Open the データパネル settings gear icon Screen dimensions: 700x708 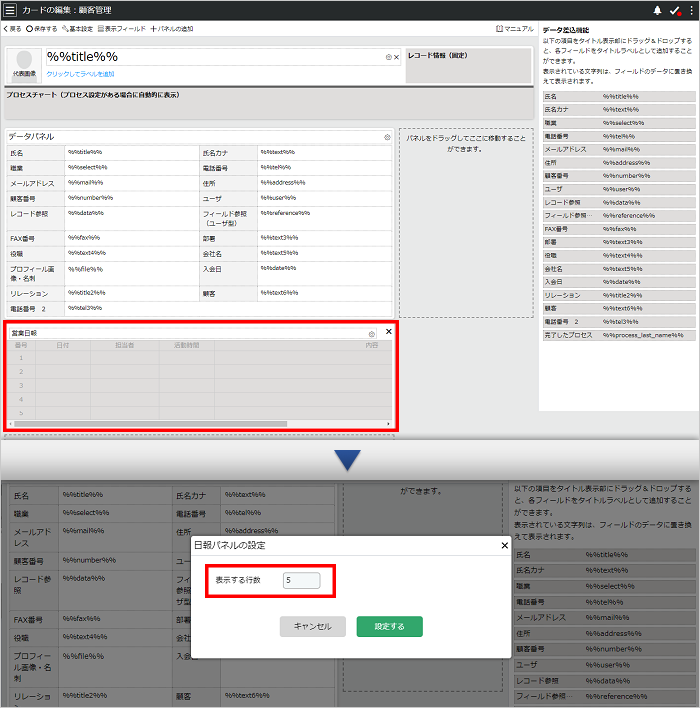[x=387, y=137]
